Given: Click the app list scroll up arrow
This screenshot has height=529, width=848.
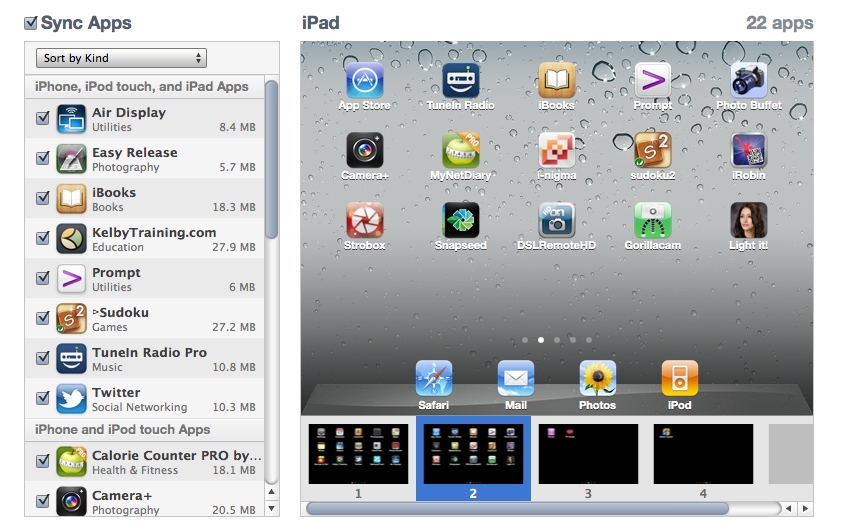Looking at the screenshot, I should 271,492.
